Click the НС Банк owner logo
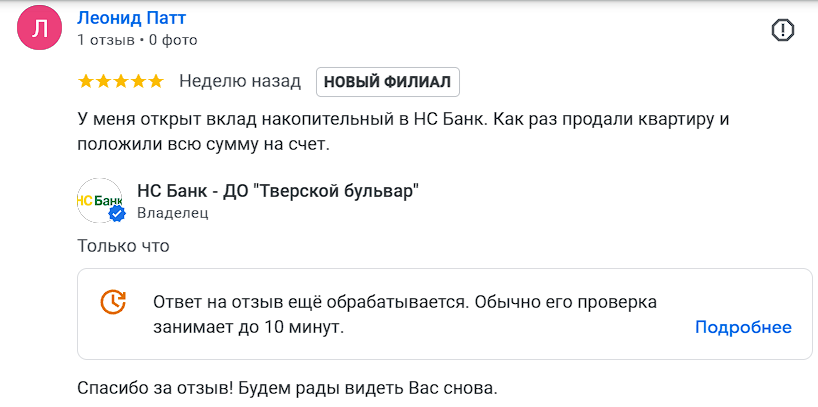This screenshot has height=407, width=818. 98,201
